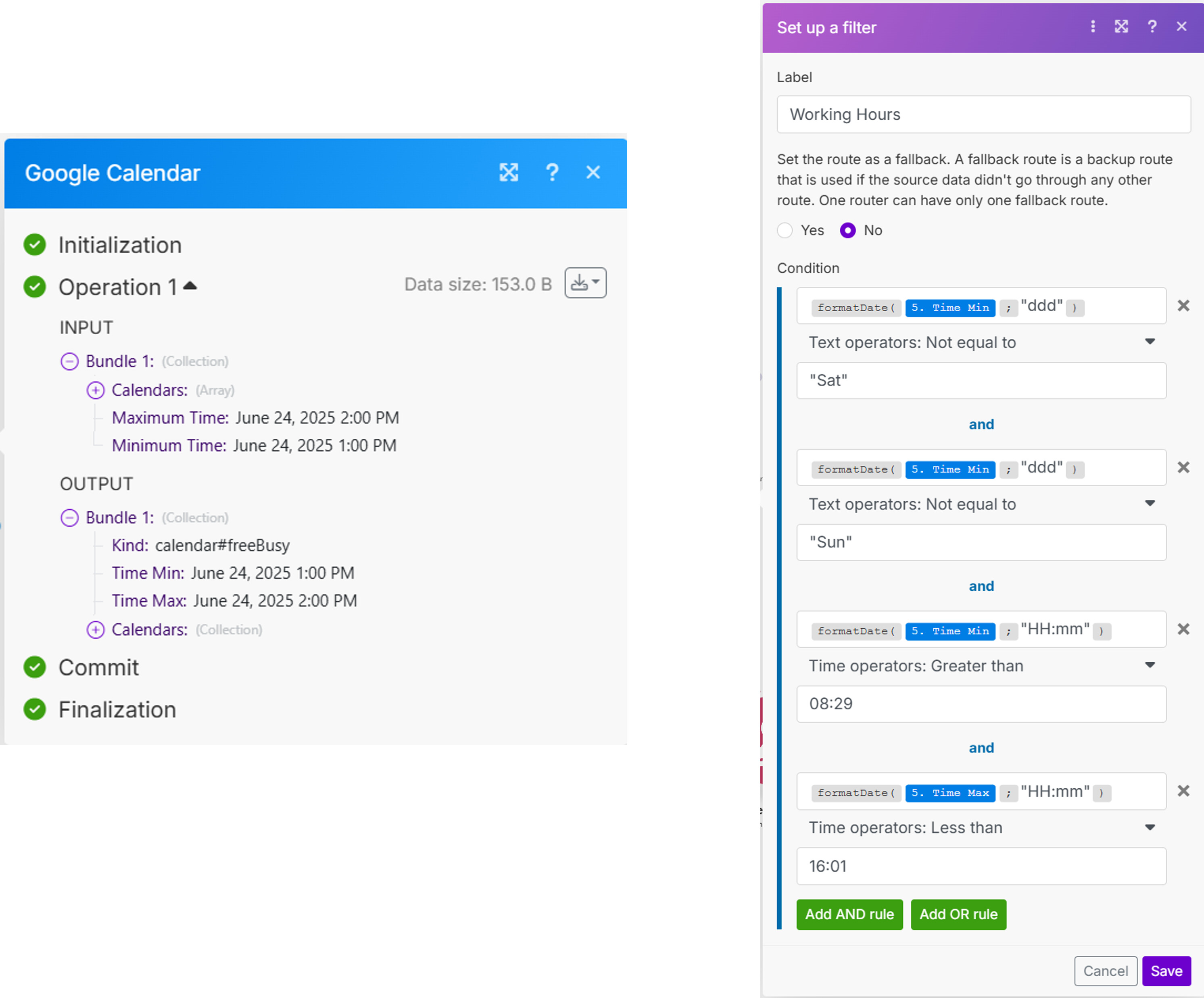Image resolution: width=1204 pixels, height=998 pixels.
Task: Collapse Operation 1 details
Action: point(190,285)
